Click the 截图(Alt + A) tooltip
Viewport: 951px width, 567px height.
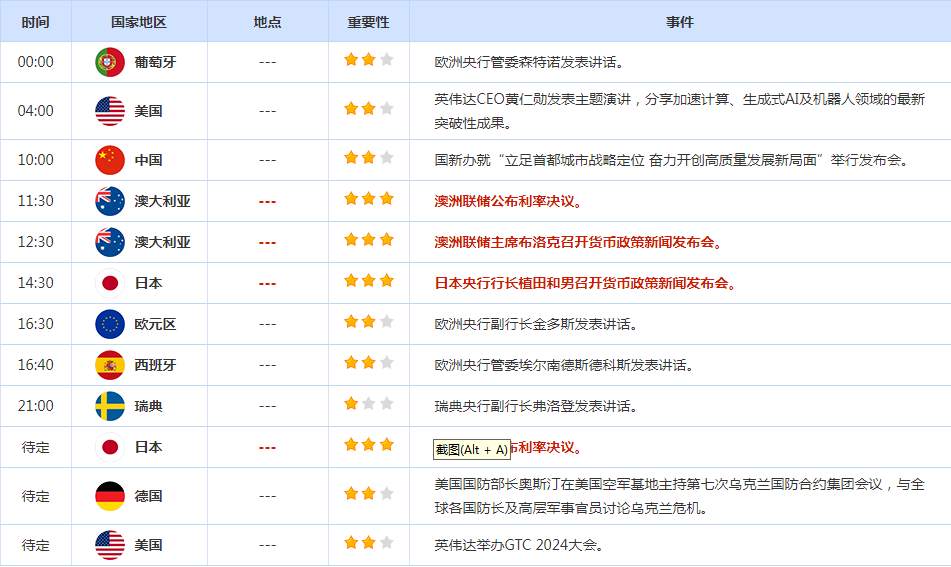pos(471,449)
